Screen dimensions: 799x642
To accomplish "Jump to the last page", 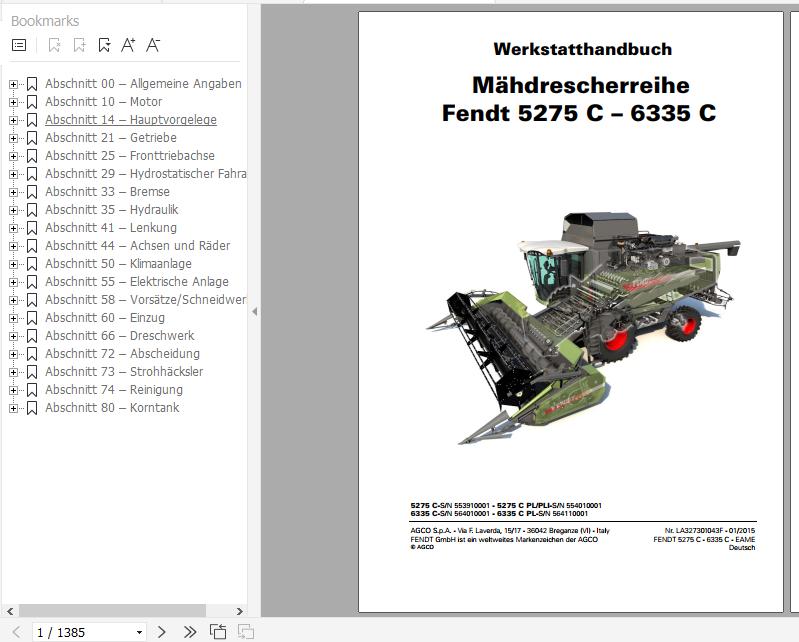I will pyautogui.click(x=190, y=632).
